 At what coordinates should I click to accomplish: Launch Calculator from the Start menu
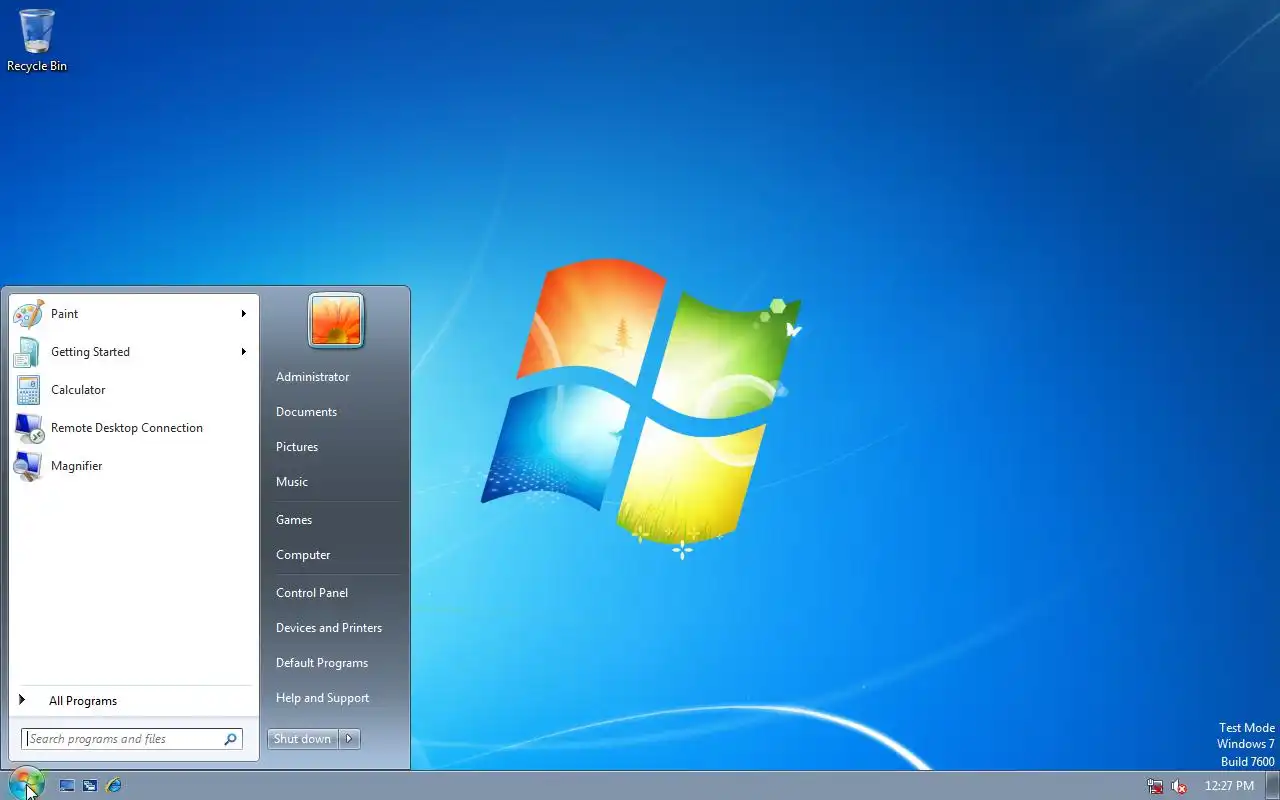pyautogui.click(x=132, y=390)
